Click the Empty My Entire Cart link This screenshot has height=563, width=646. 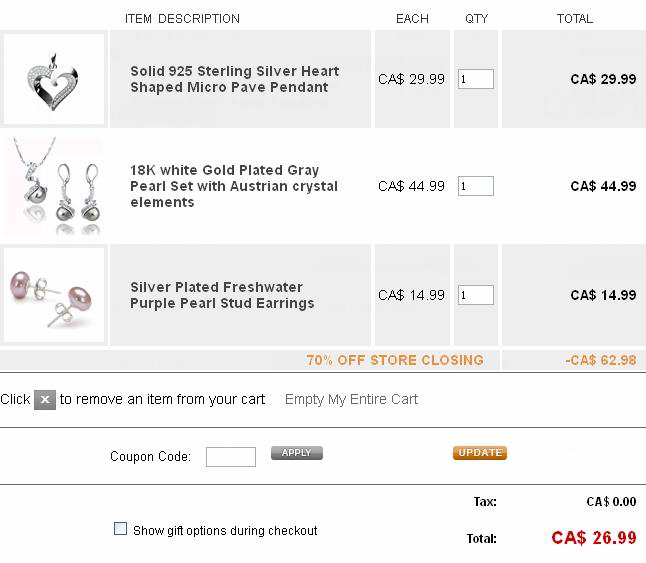pyautogui.click(x=351, y=399)
